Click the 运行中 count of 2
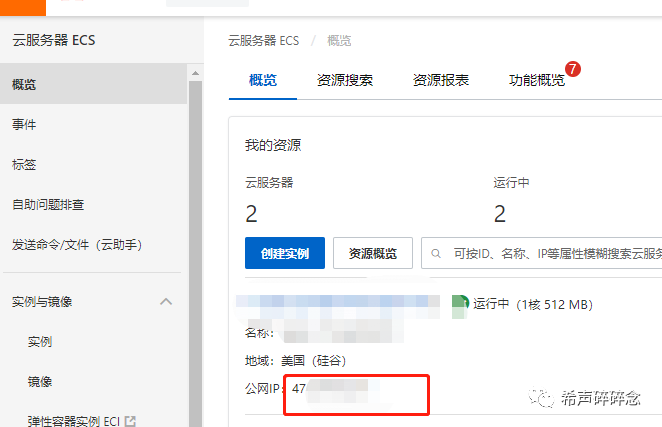662x427 pixels. coord(500,214)
